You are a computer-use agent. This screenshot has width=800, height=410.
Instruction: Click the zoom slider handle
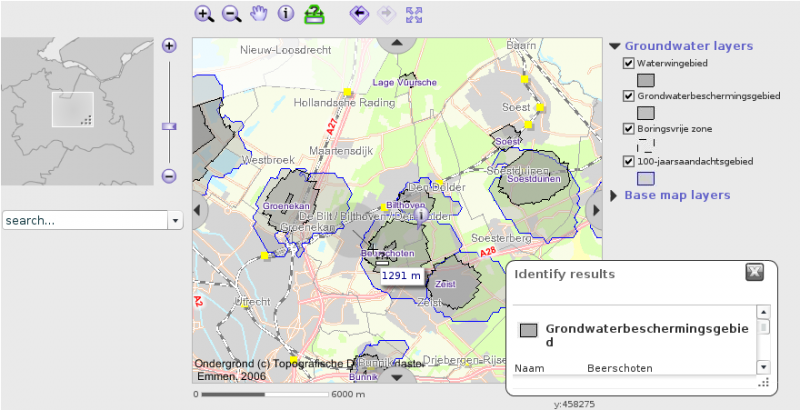[169, 127]
